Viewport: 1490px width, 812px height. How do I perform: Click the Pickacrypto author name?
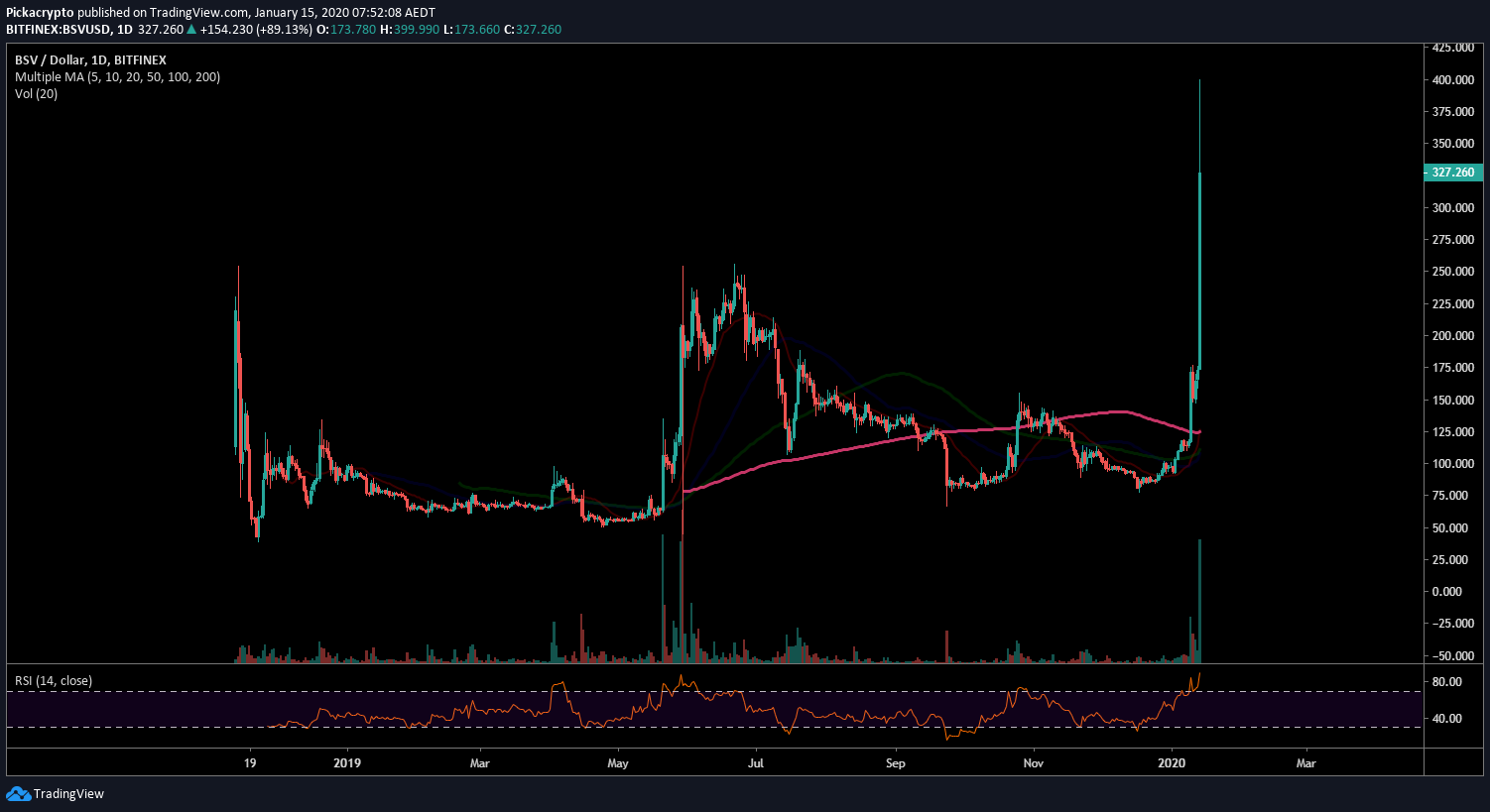pos(40,13)
